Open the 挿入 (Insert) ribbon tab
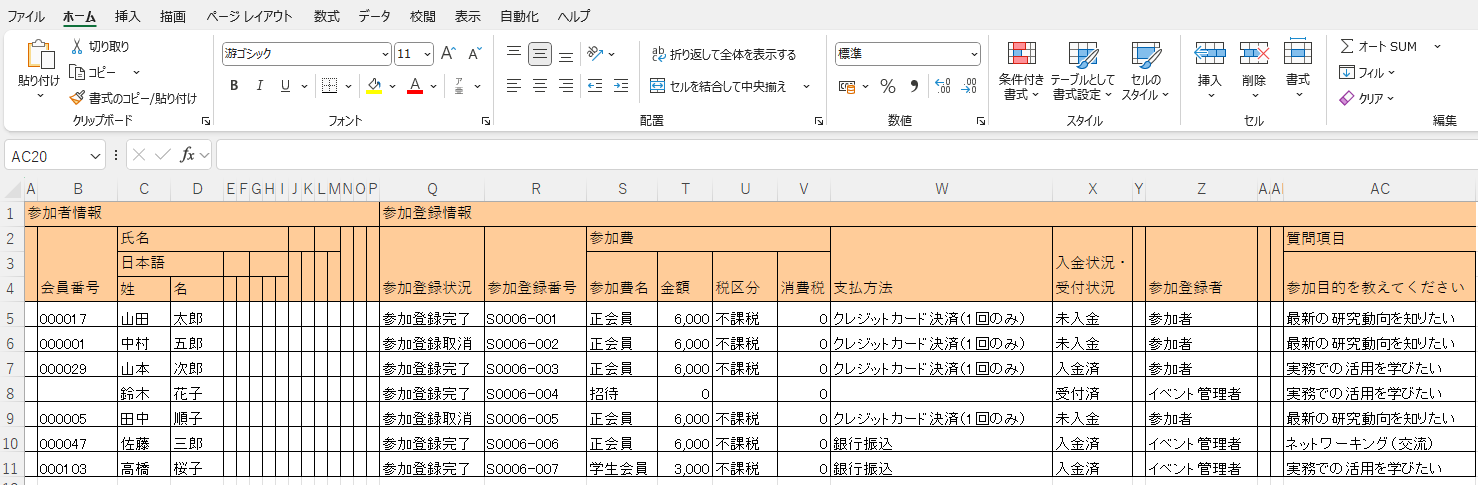This screenshot has width=1478, height=485. pyautogui.click(x=128, y=16)
